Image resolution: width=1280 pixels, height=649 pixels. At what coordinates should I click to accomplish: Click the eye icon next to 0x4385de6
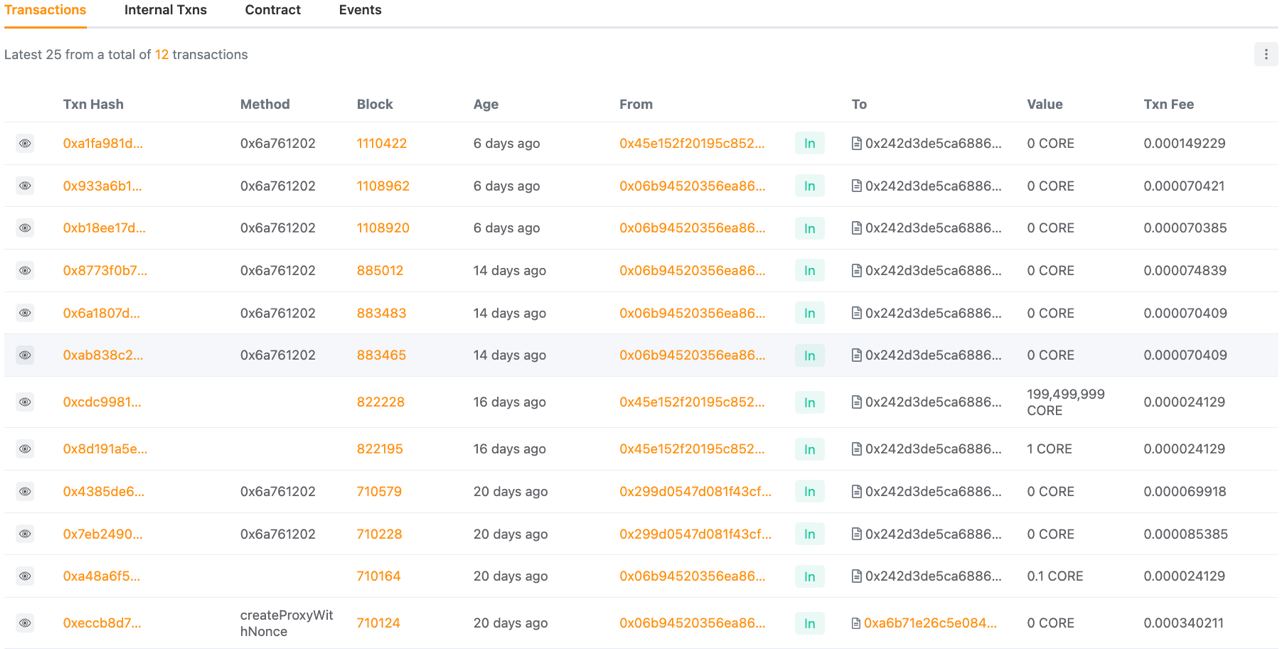point(25,492)
